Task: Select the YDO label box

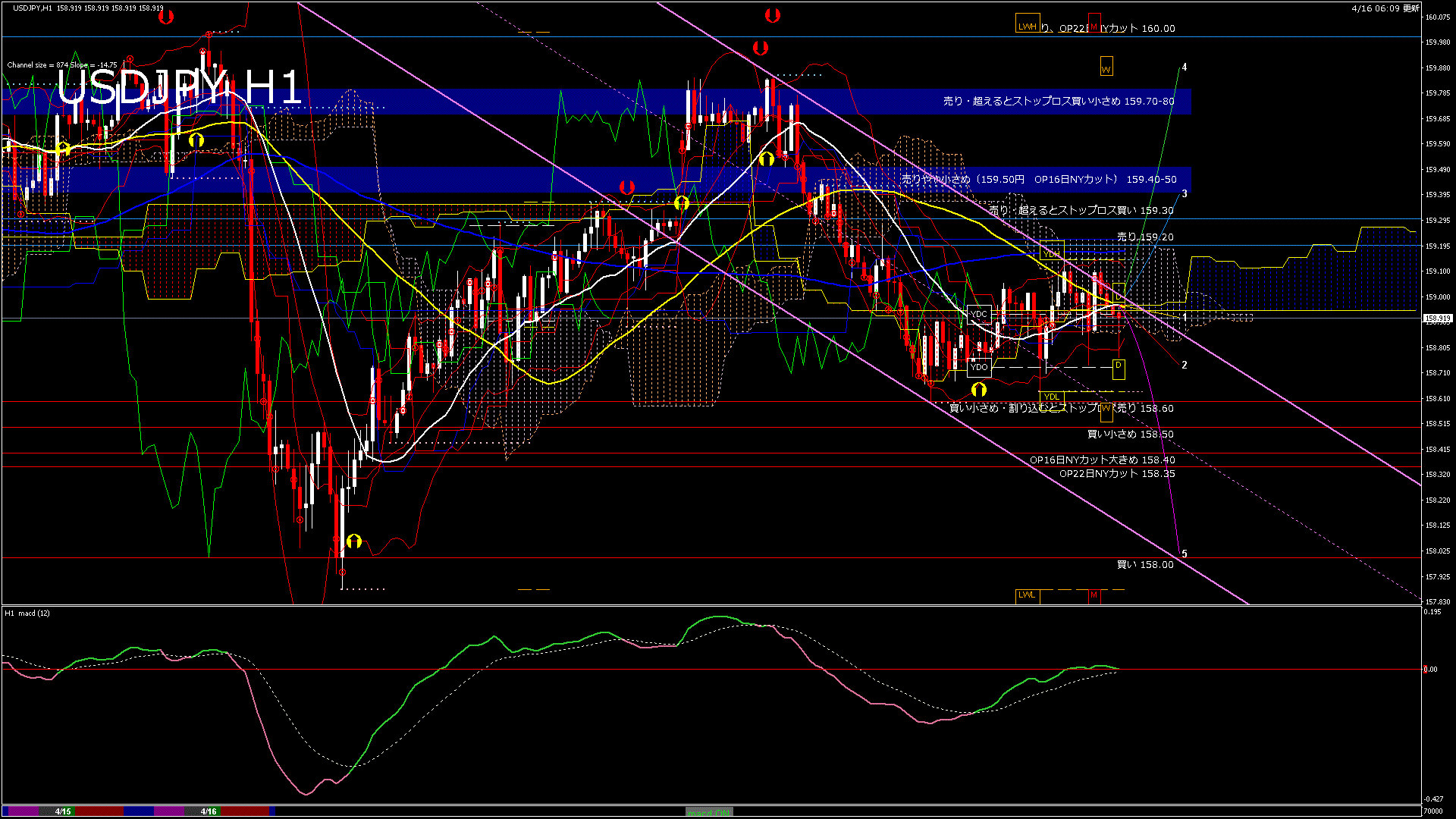Action: 979,367
